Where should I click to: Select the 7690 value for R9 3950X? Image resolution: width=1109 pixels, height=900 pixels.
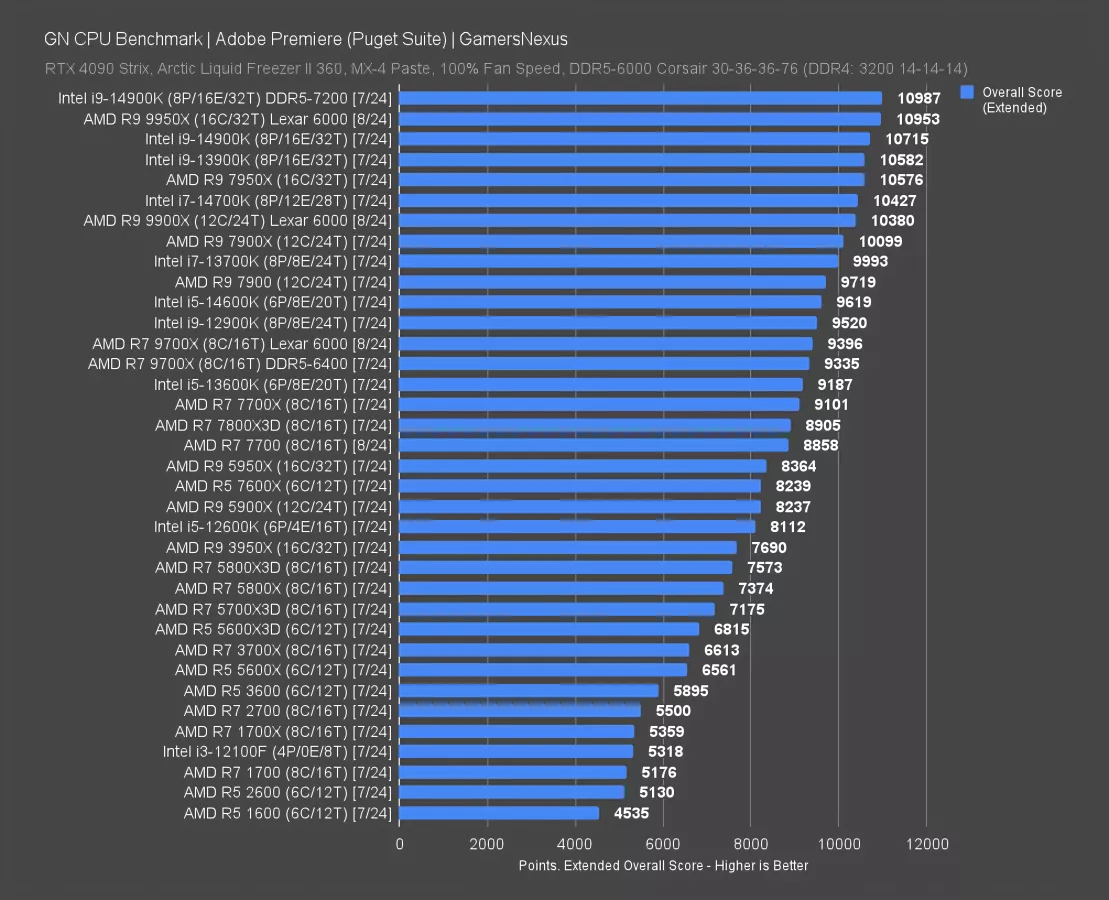pos(768,547)
